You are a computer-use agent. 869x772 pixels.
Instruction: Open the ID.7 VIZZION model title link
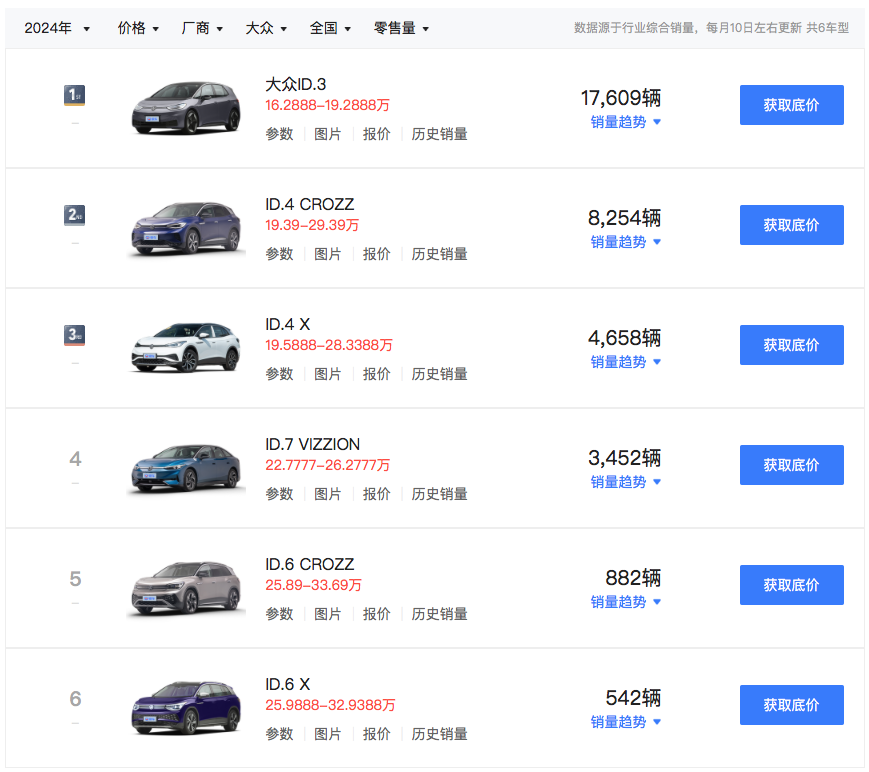pos(312,444)
